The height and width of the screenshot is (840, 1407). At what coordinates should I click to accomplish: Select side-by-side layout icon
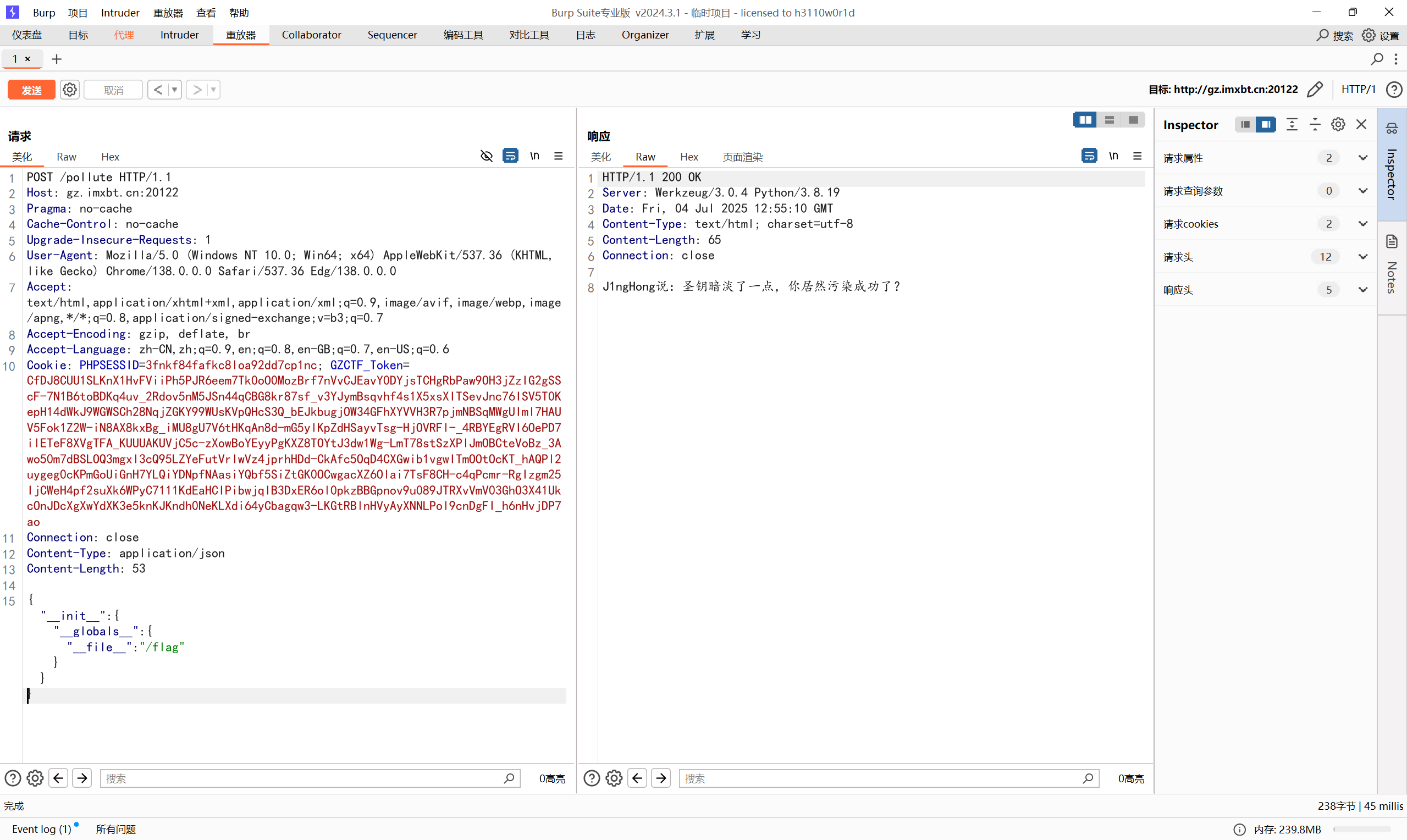[x=1085, y=120]
